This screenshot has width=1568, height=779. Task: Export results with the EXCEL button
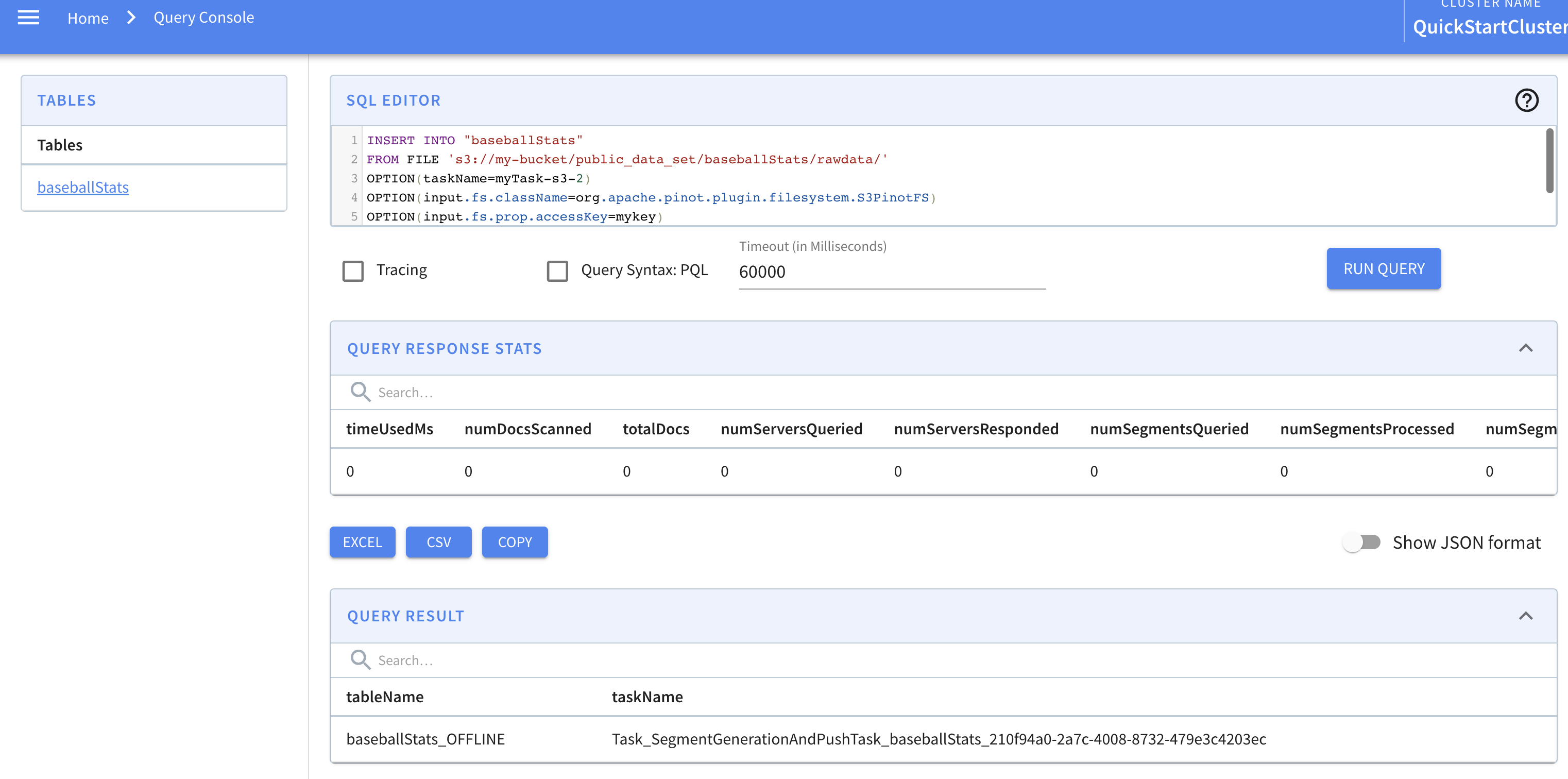[362, 542]
